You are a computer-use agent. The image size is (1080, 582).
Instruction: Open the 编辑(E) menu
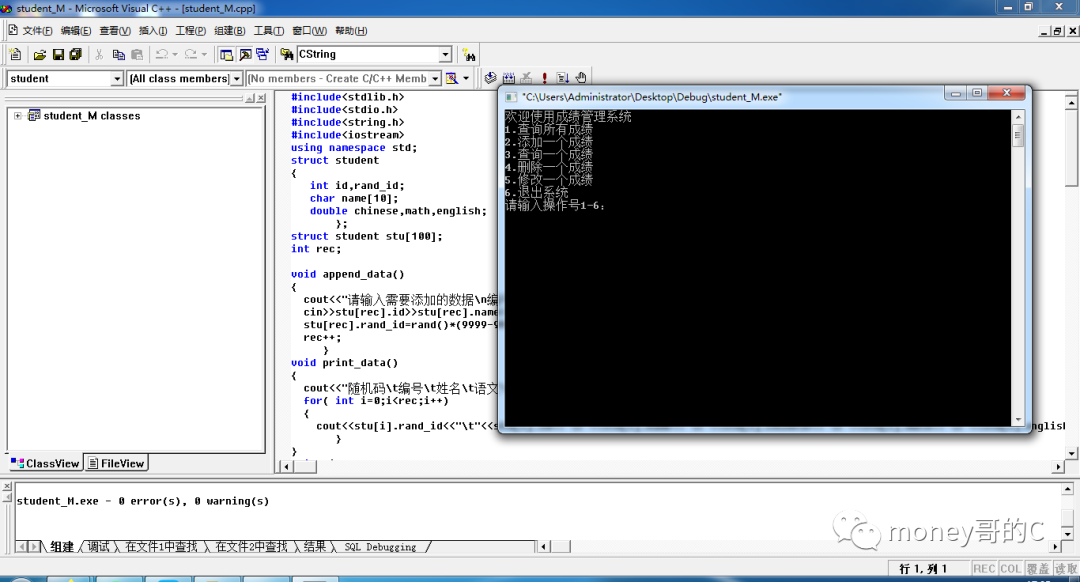[76, 30]
